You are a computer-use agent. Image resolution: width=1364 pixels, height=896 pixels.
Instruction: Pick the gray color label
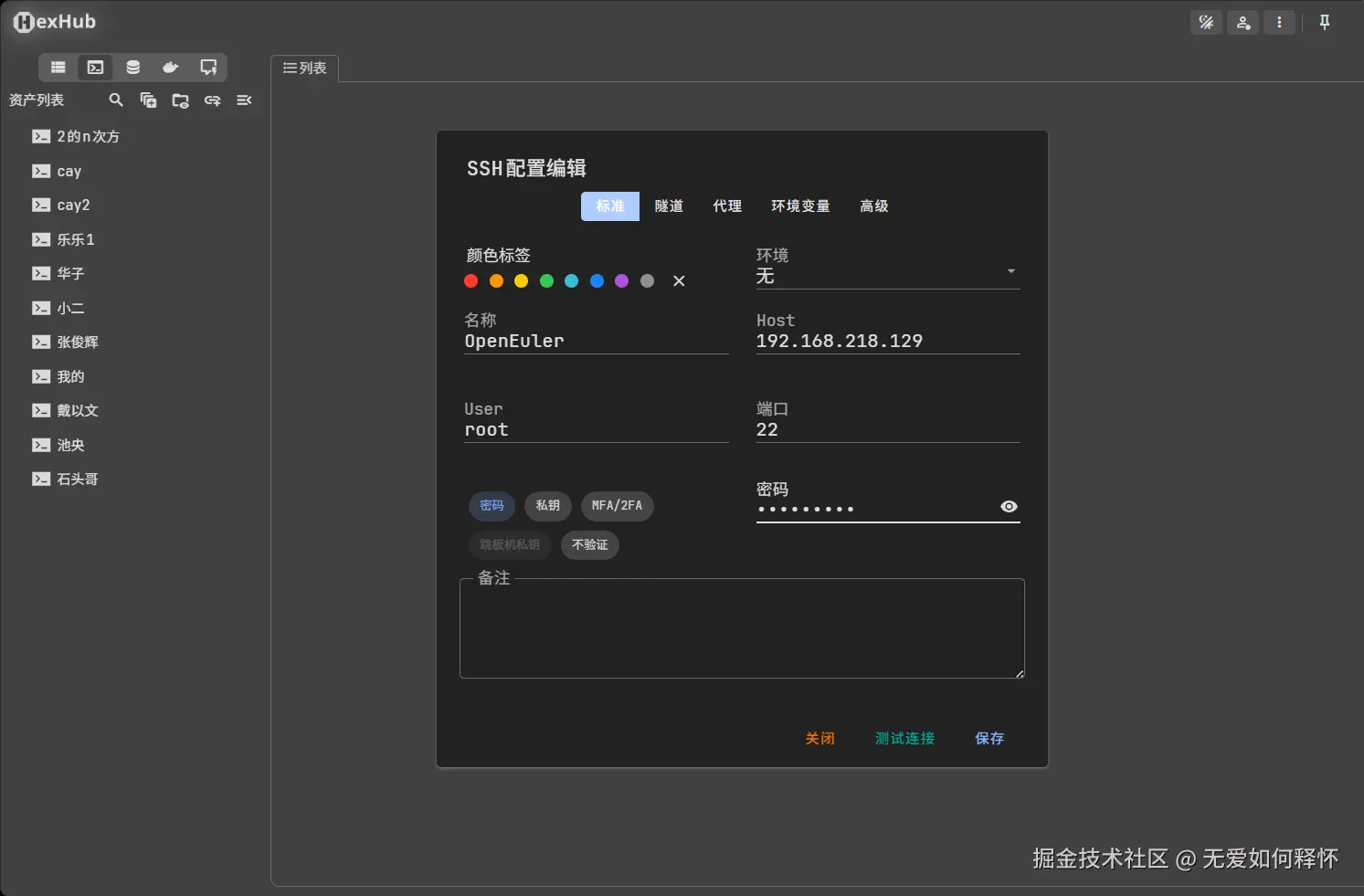pyautogui.click(x=647, y=281)
